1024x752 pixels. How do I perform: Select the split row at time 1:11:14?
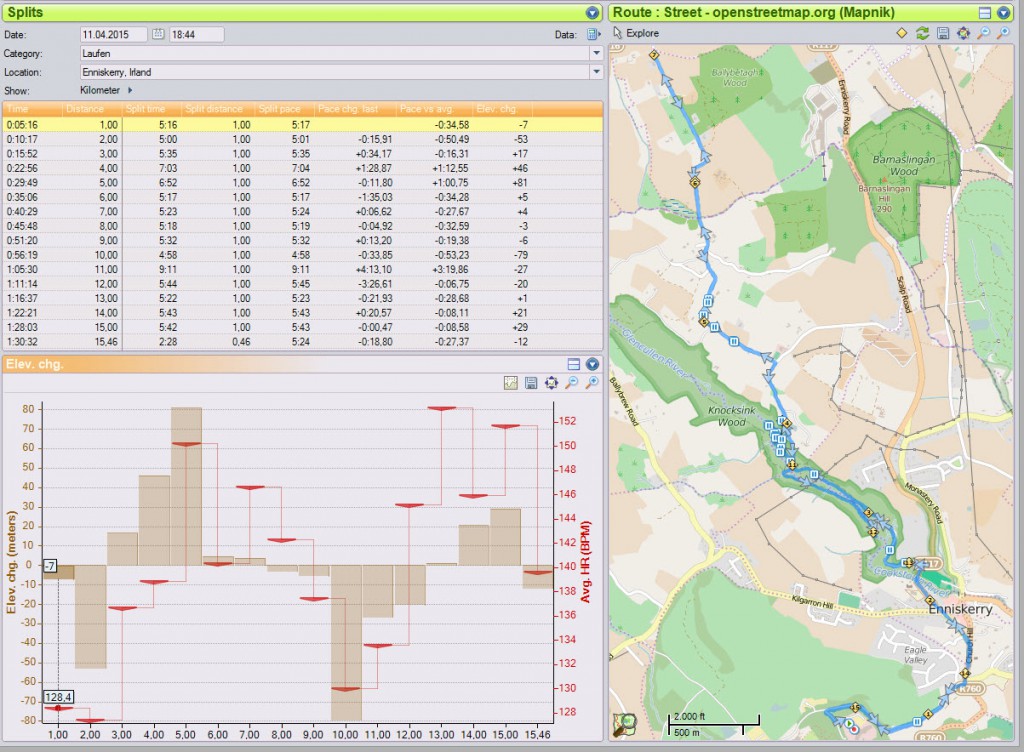coord(302,283)
